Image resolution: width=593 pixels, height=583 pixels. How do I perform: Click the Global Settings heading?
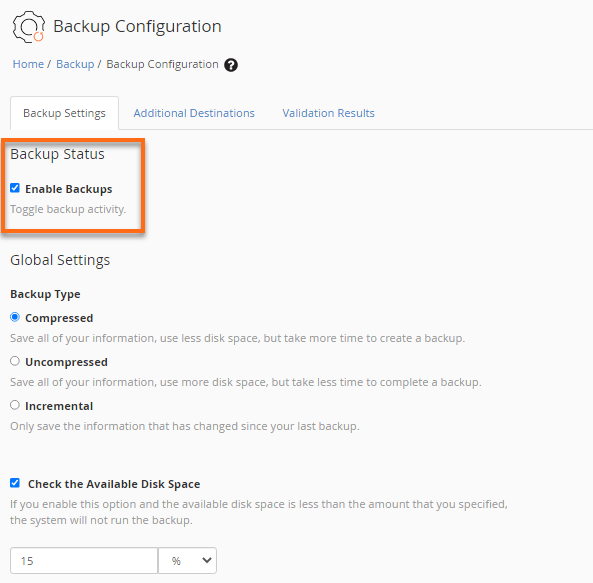[x=60, y=260]
